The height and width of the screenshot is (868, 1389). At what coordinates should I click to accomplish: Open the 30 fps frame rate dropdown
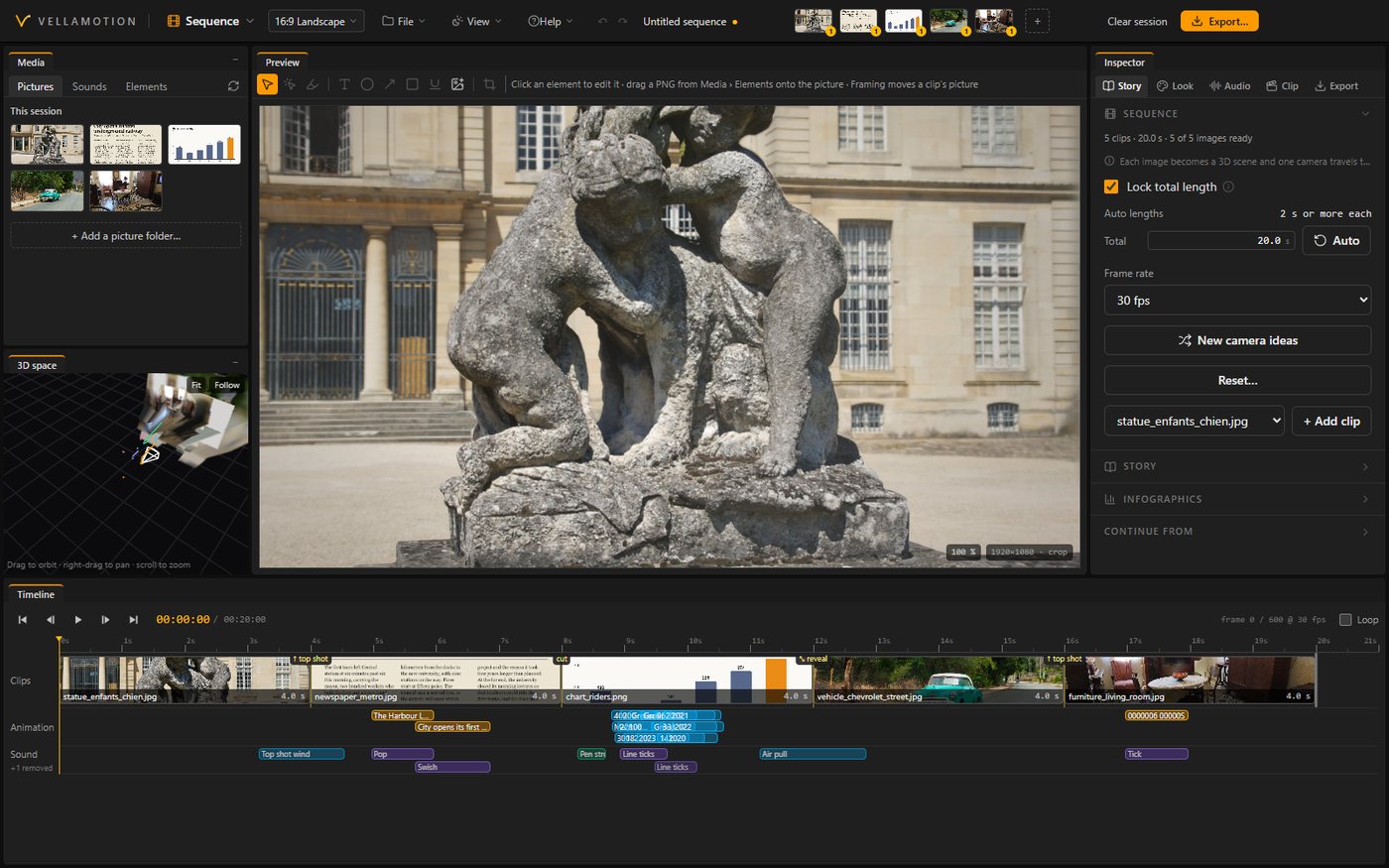[x=1237, y=300]
